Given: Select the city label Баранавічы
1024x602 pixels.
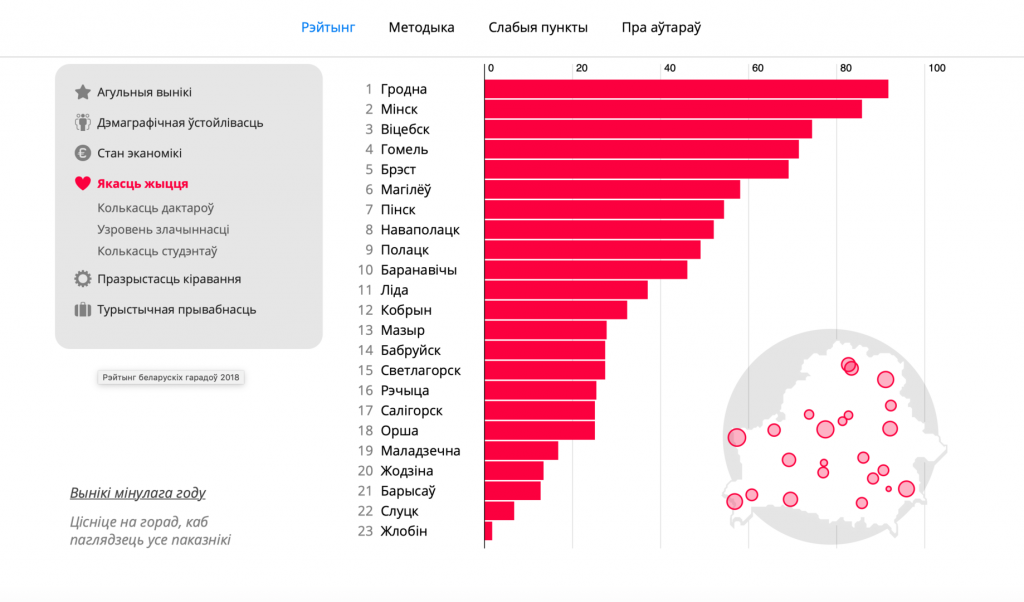Looking at the screenshot, I should click(419, 270).
